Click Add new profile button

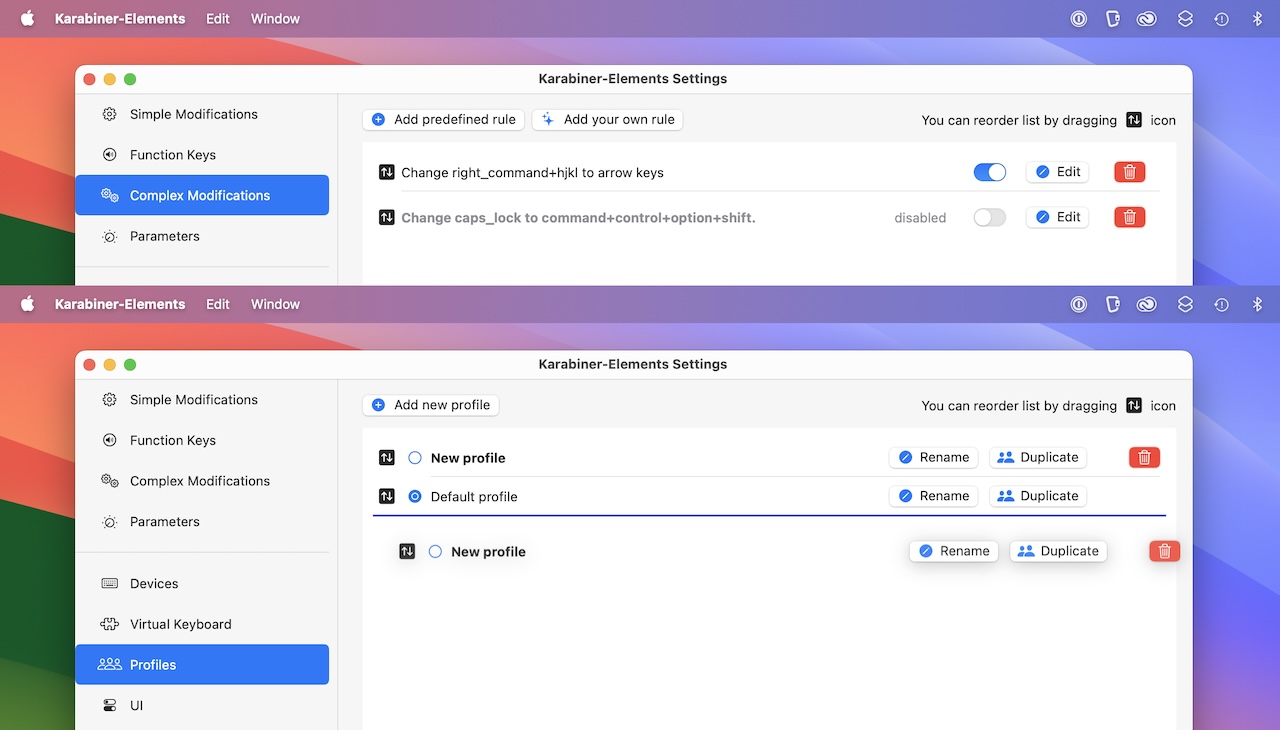(x=431, y=405)
